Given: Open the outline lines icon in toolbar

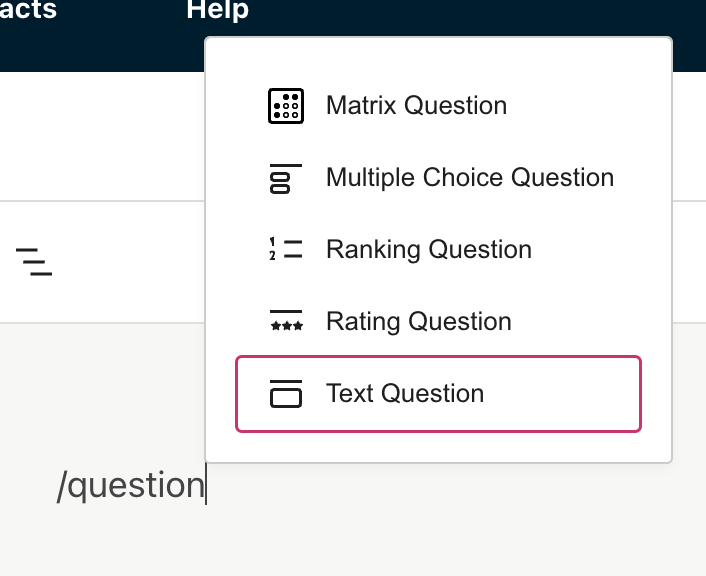Looking at the screenshot, I should tap(34, 261).
